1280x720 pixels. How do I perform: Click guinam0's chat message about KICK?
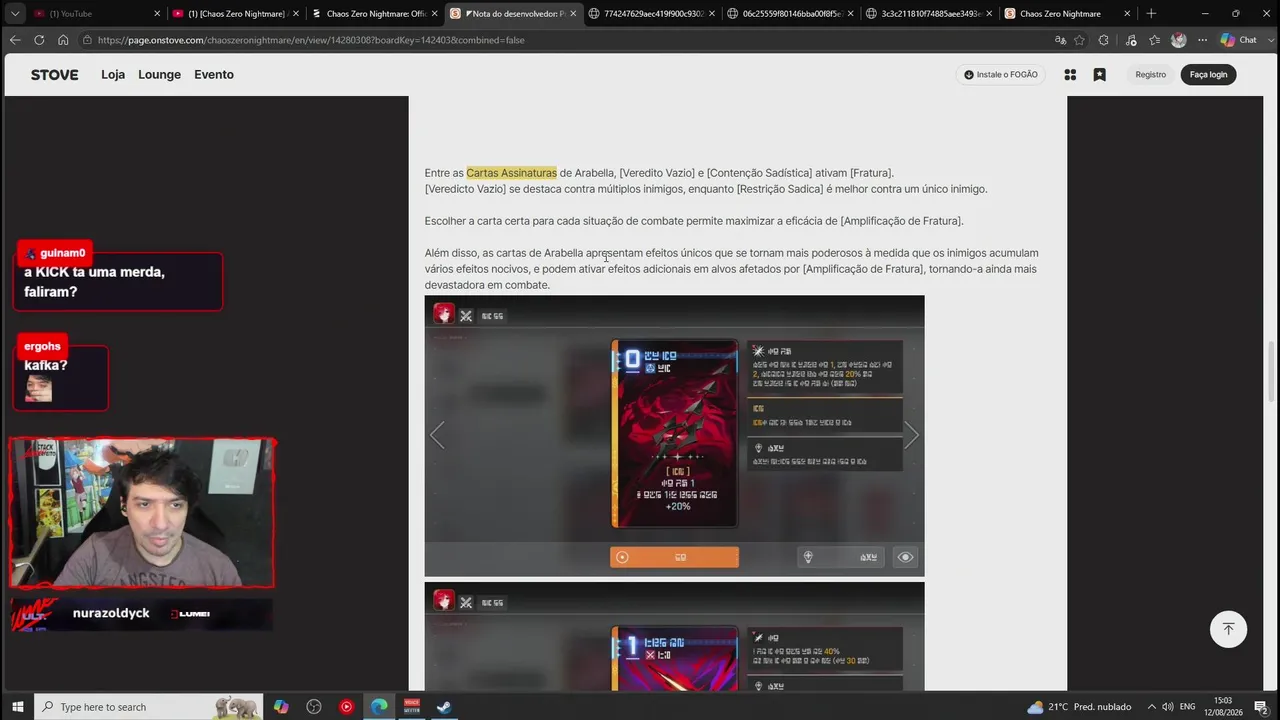tap(118, 281)
